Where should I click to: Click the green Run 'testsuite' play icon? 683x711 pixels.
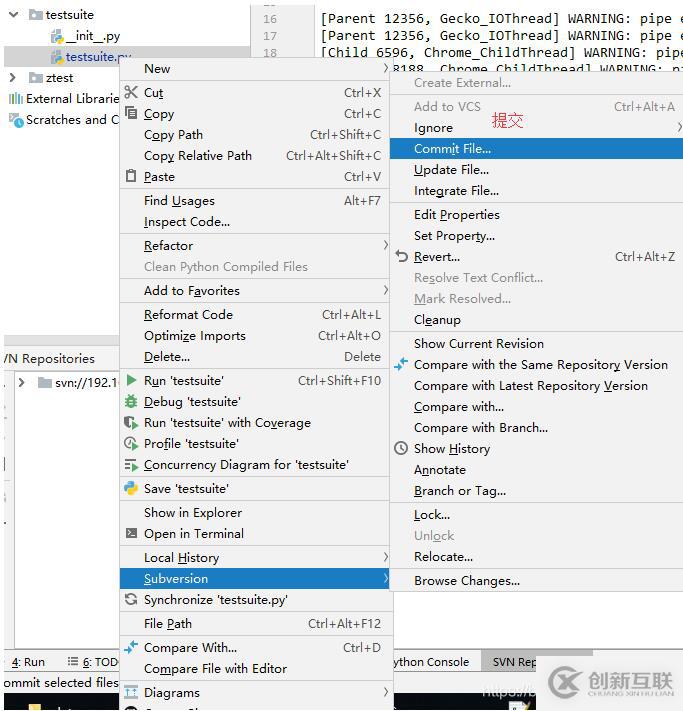(x=131, y=380)
